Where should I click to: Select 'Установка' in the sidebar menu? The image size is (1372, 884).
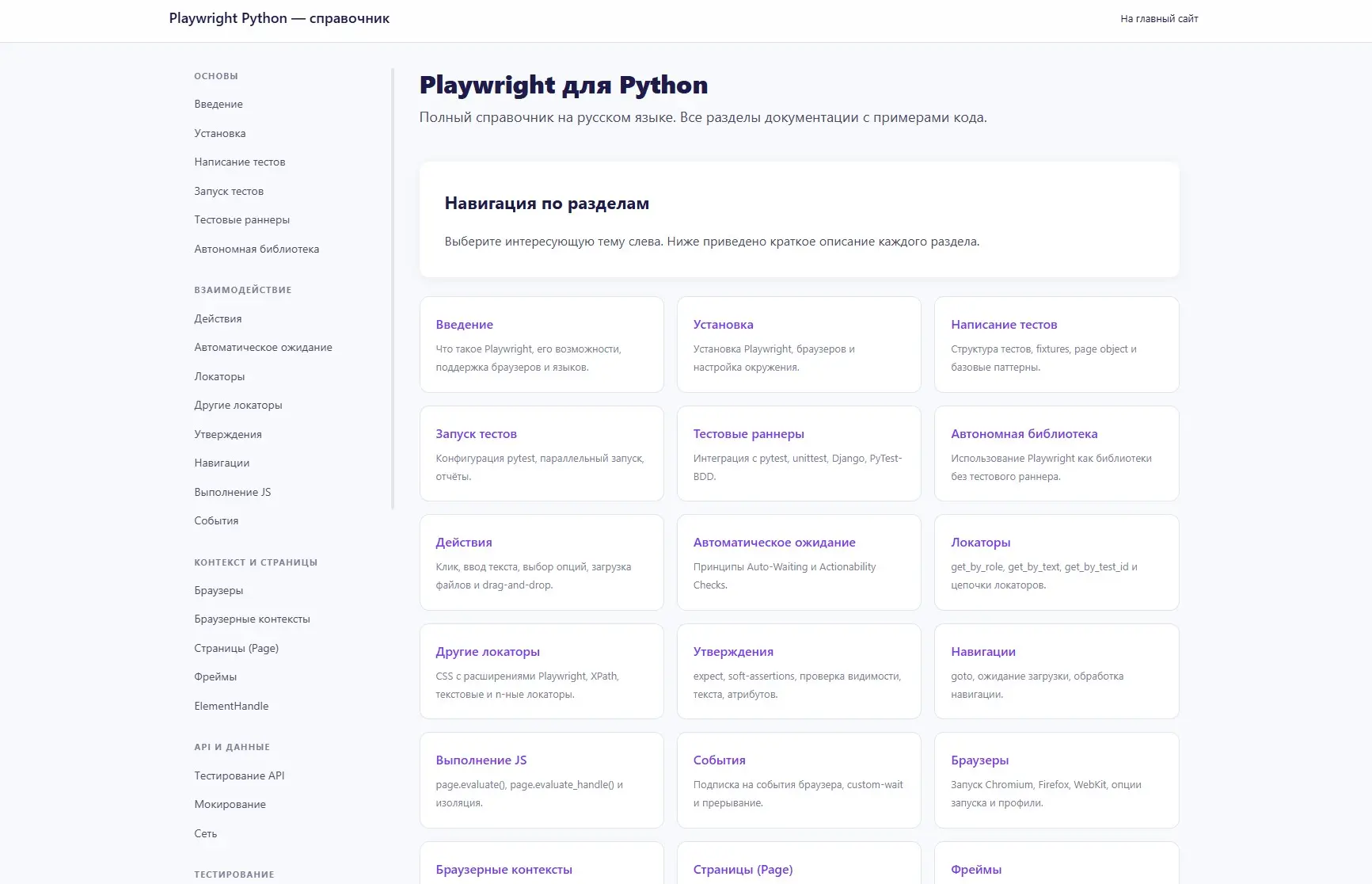(220, 133)
